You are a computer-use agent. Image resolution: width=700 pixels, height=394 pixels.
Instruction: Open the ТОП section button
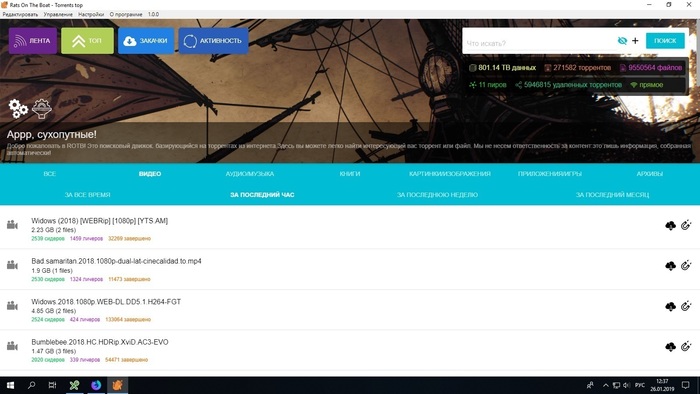coord(88,41)
